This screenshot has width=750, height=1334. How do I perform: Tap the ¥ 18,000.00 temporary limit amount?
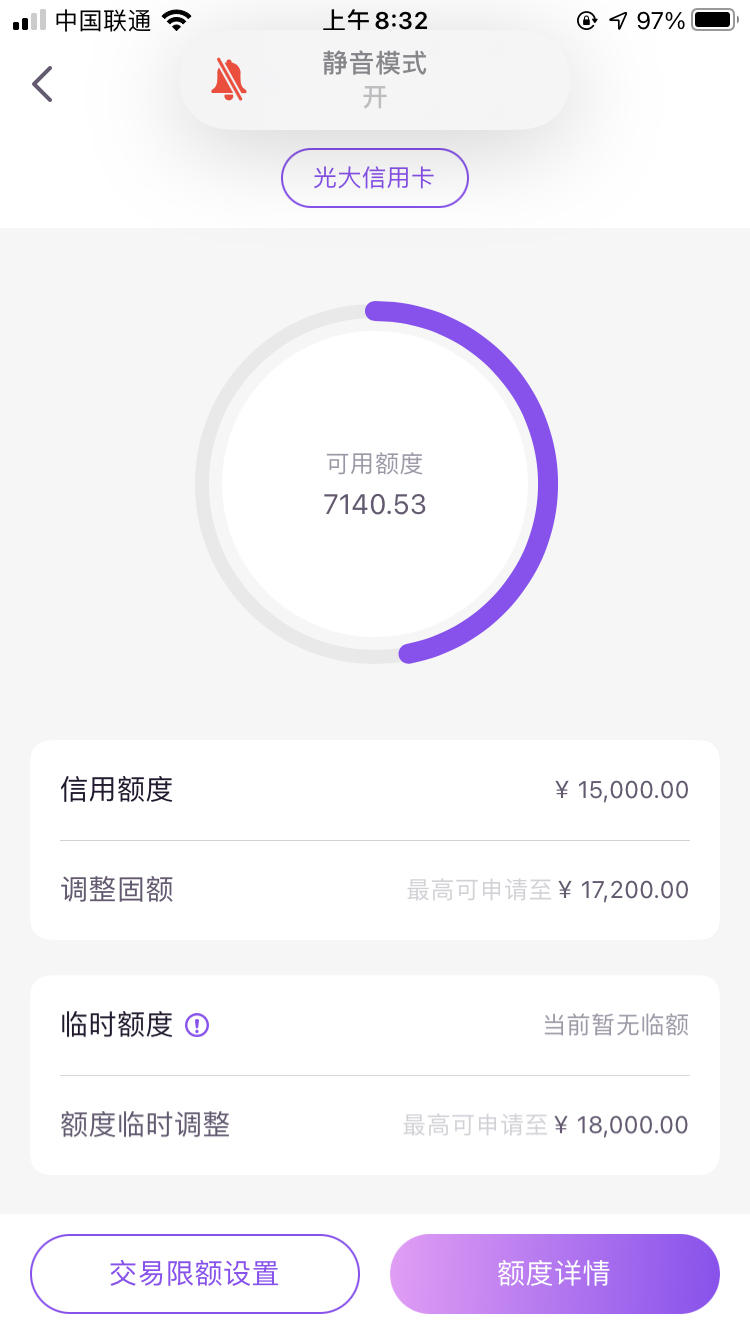click(x=621, y=1125)
